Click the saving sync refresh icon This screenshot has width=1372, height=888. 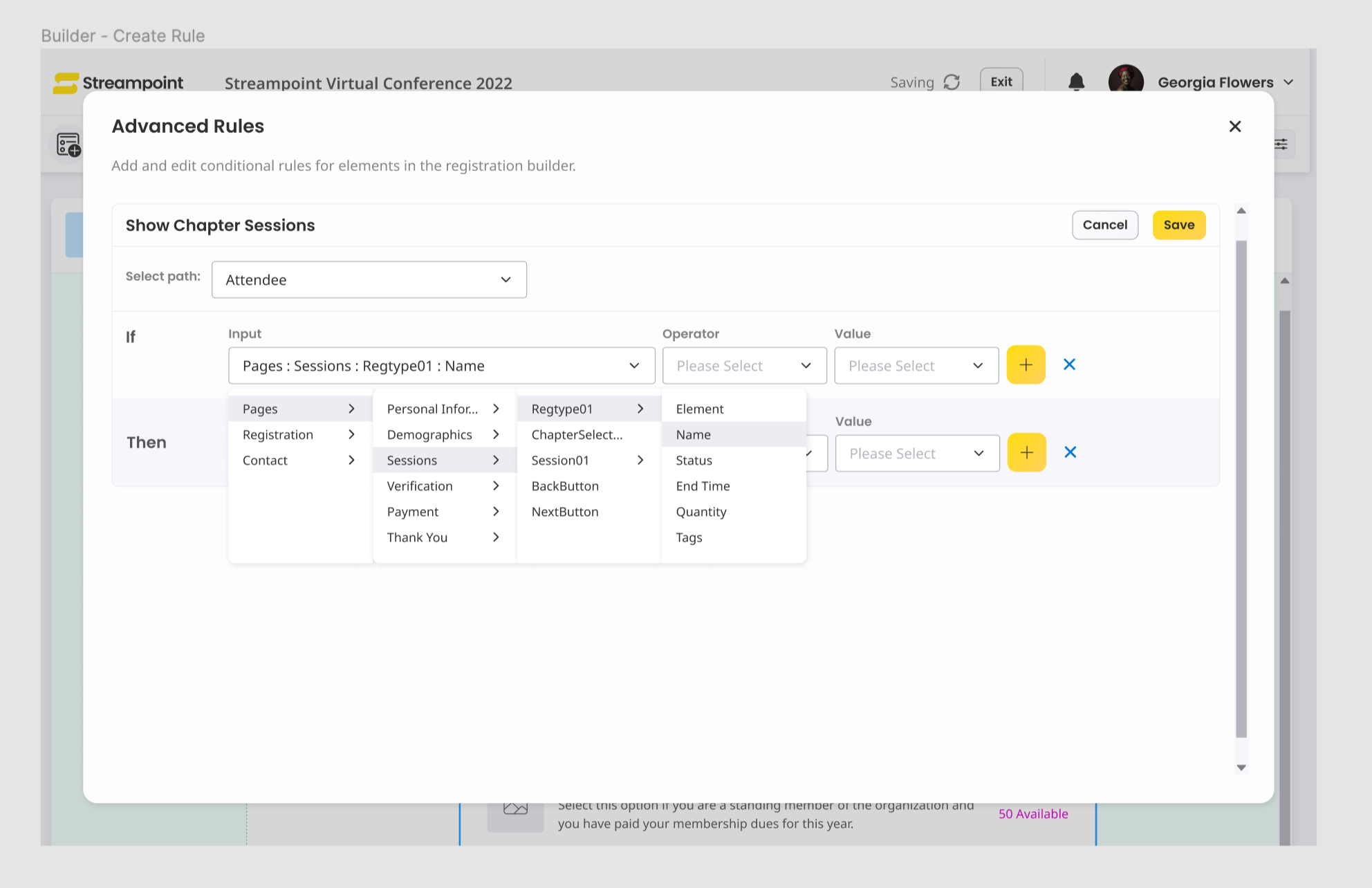pos(952,82)
